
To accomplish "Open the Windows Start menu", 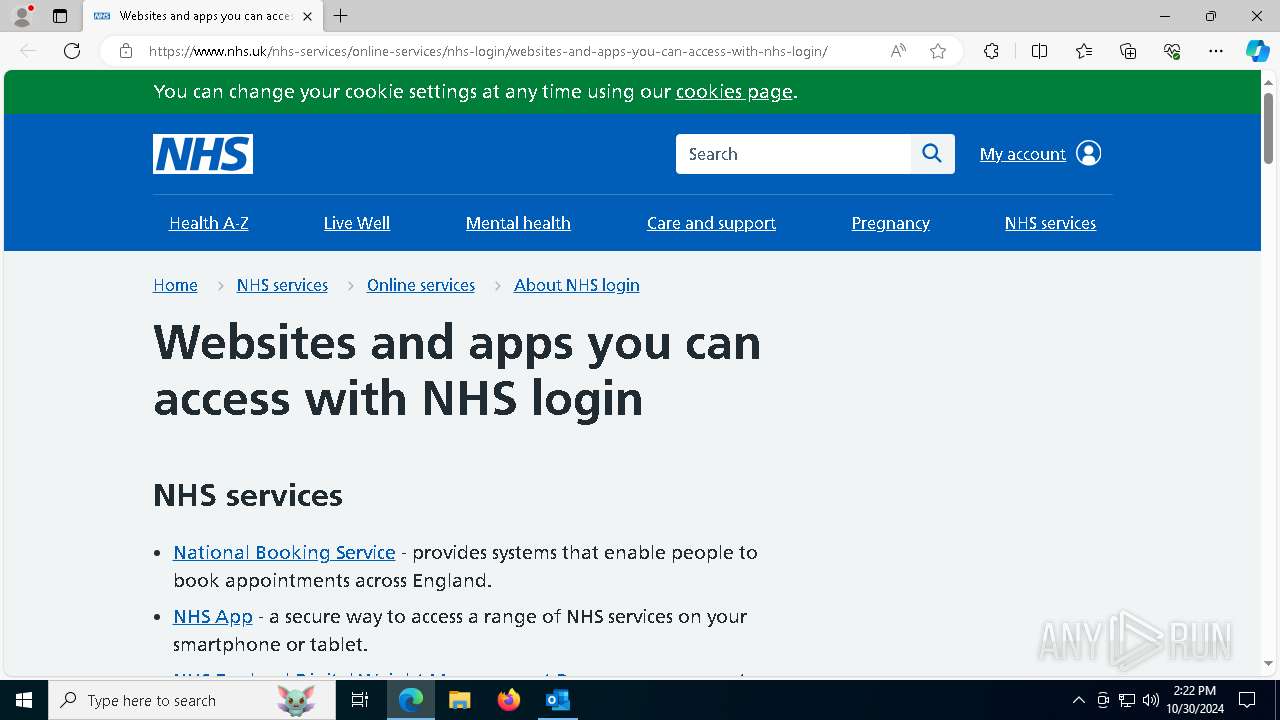I will 24,700.
